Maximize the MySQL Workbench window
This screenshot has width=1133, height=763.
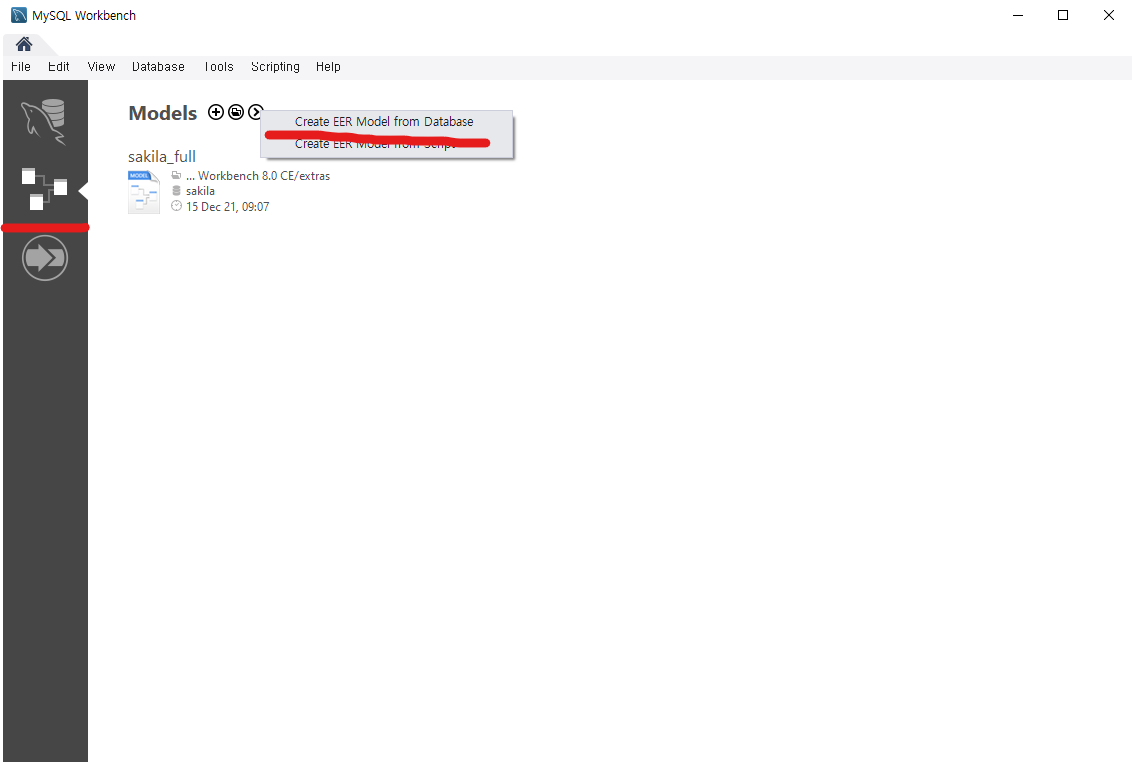tap(1063, 15)
